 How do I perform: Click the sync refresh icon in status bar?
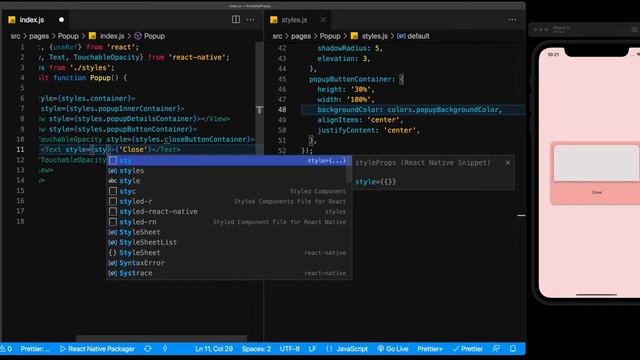[148, 349]
